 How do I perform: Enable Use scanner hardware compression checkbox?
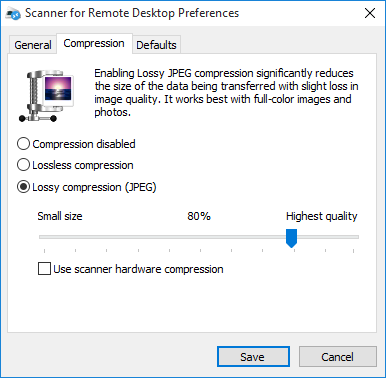[44, 269]
